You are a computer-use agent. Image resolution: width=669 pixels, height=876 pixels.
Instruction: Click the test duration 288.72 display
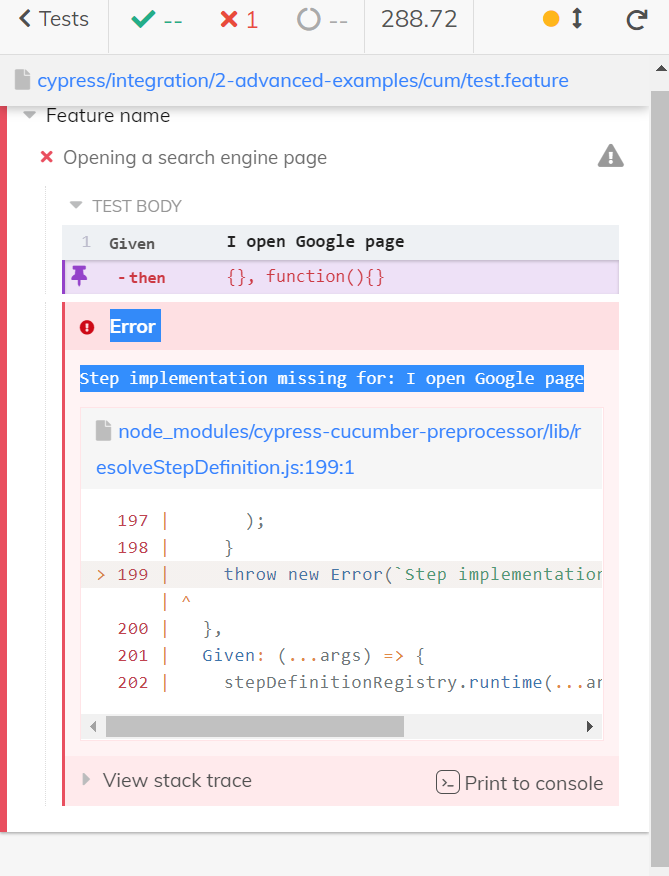(417, 18)
